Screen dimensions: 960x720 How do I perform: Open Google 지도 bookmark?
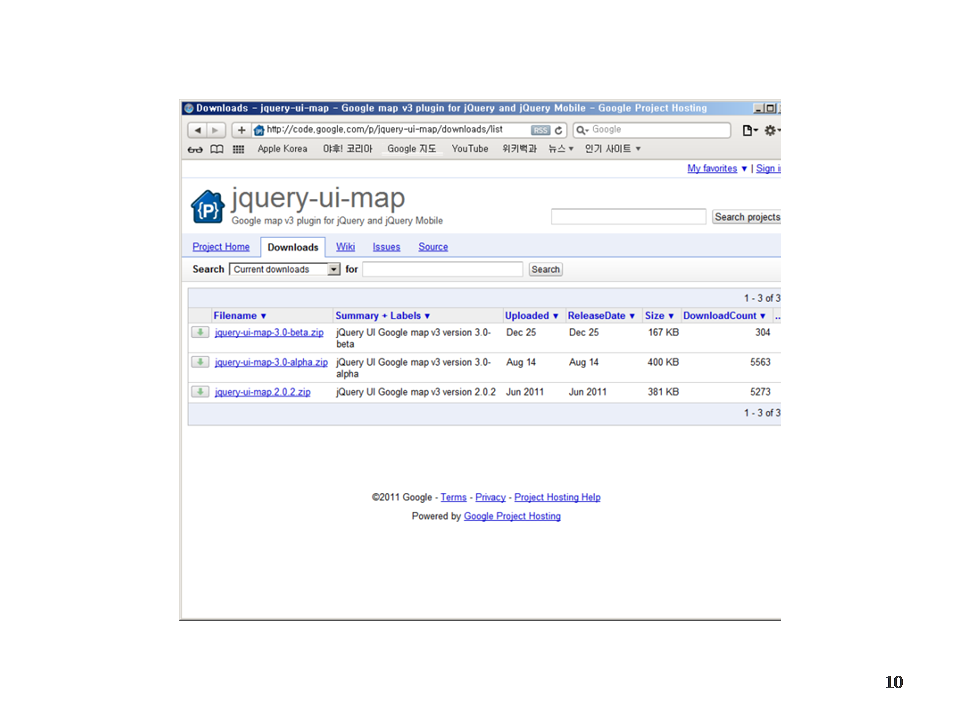(x=411, y=149)
